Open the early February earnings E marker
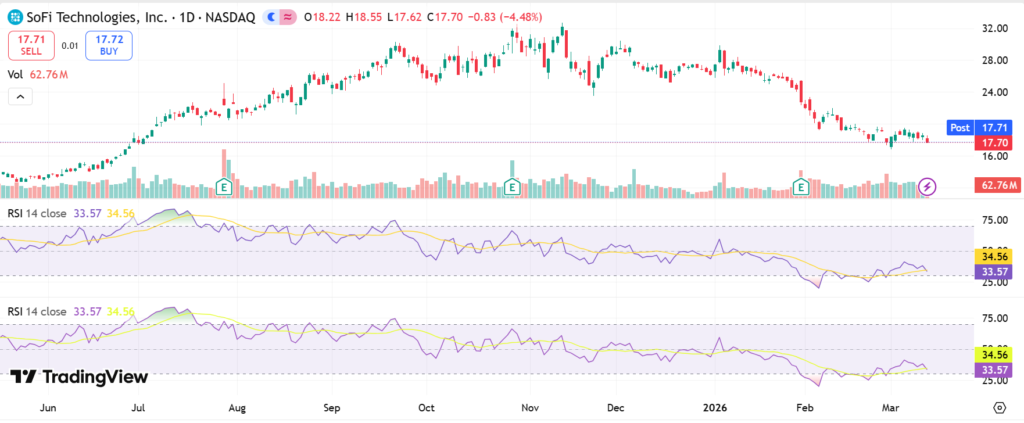Viewport: 1024px width, 423px height. click(800, 186)
